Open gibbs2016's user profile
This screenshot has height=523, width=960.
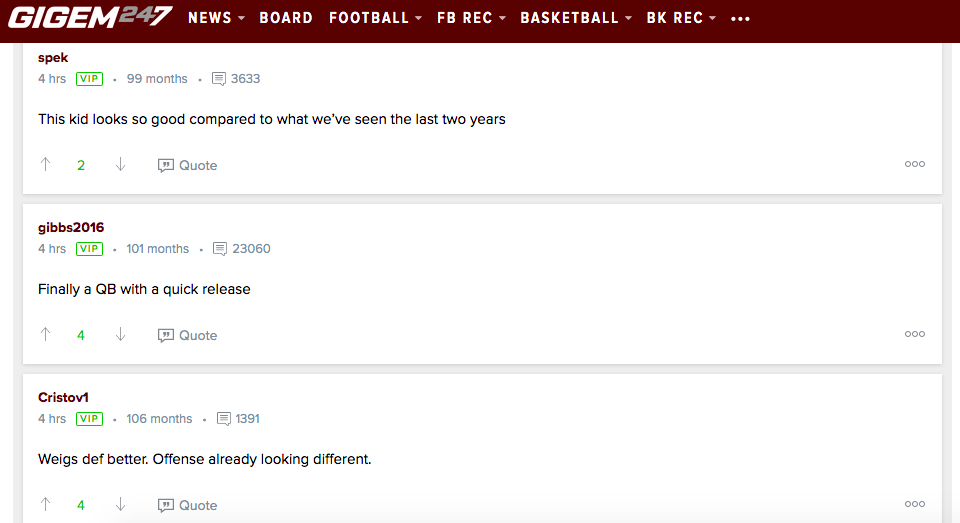click(71, 227)
